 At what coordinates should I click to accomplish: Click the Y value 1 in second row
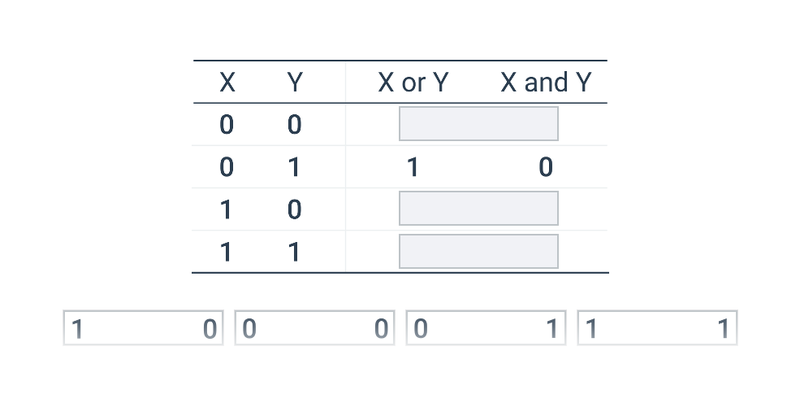(x=294, y=167)
